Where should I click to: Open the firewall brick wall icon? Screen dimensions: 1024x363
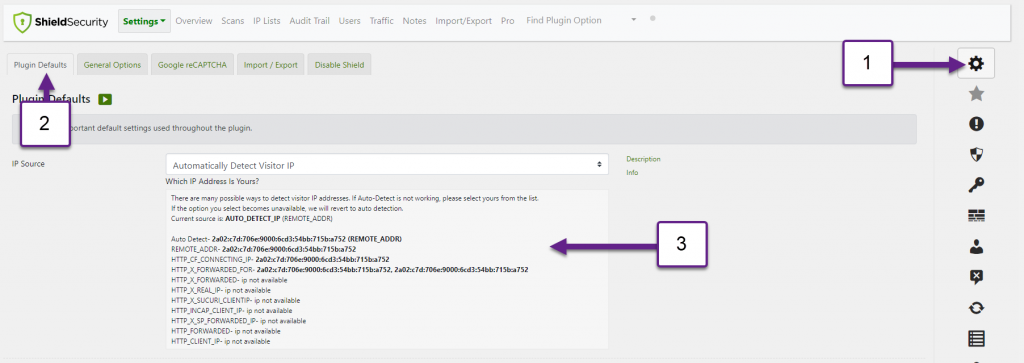pos(976,216)
